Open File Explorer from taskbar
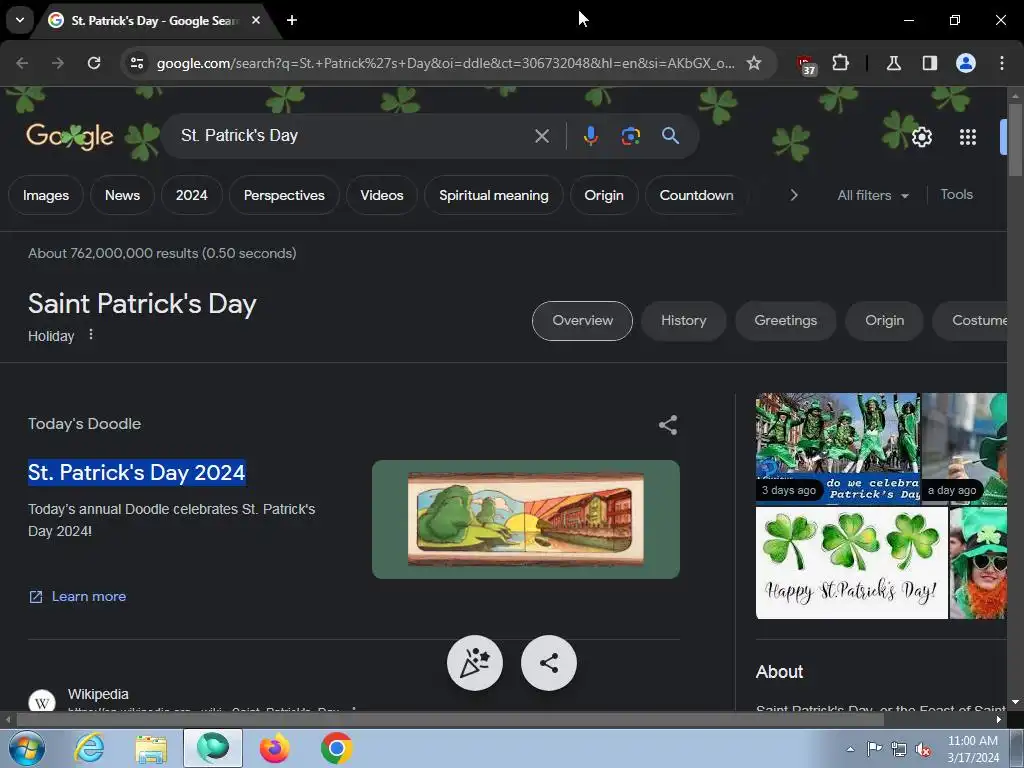This screenshot has width=1024, height=768. click(151, 749)
